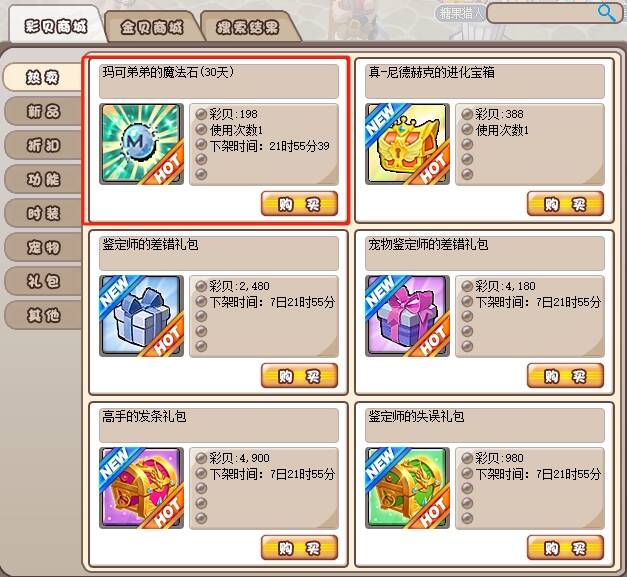Click the pink dragon treasure chest icon
The width and height of the screenshot is (627, 577).
142,488
